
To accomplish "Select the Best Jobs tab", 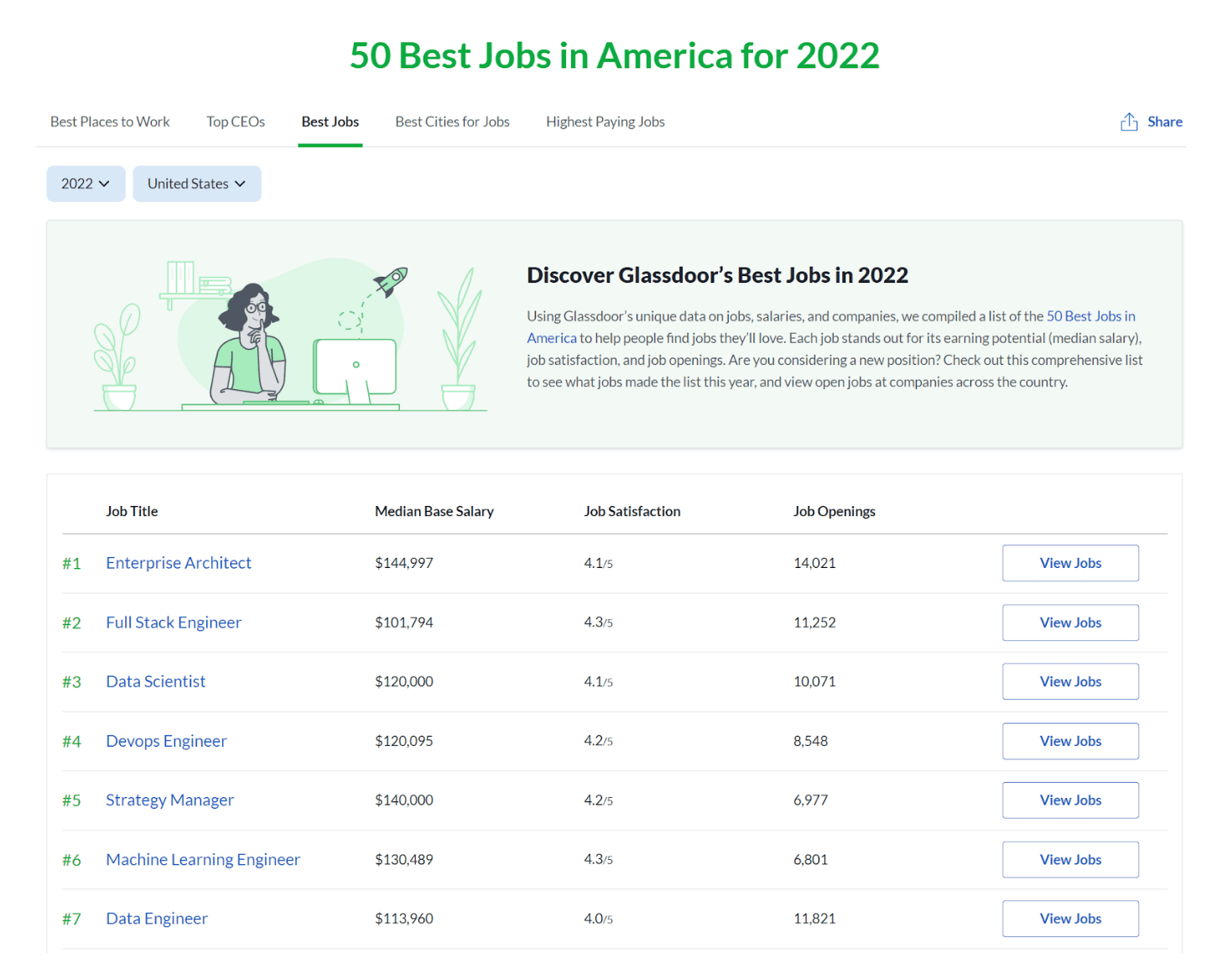I will pos(330,122).
